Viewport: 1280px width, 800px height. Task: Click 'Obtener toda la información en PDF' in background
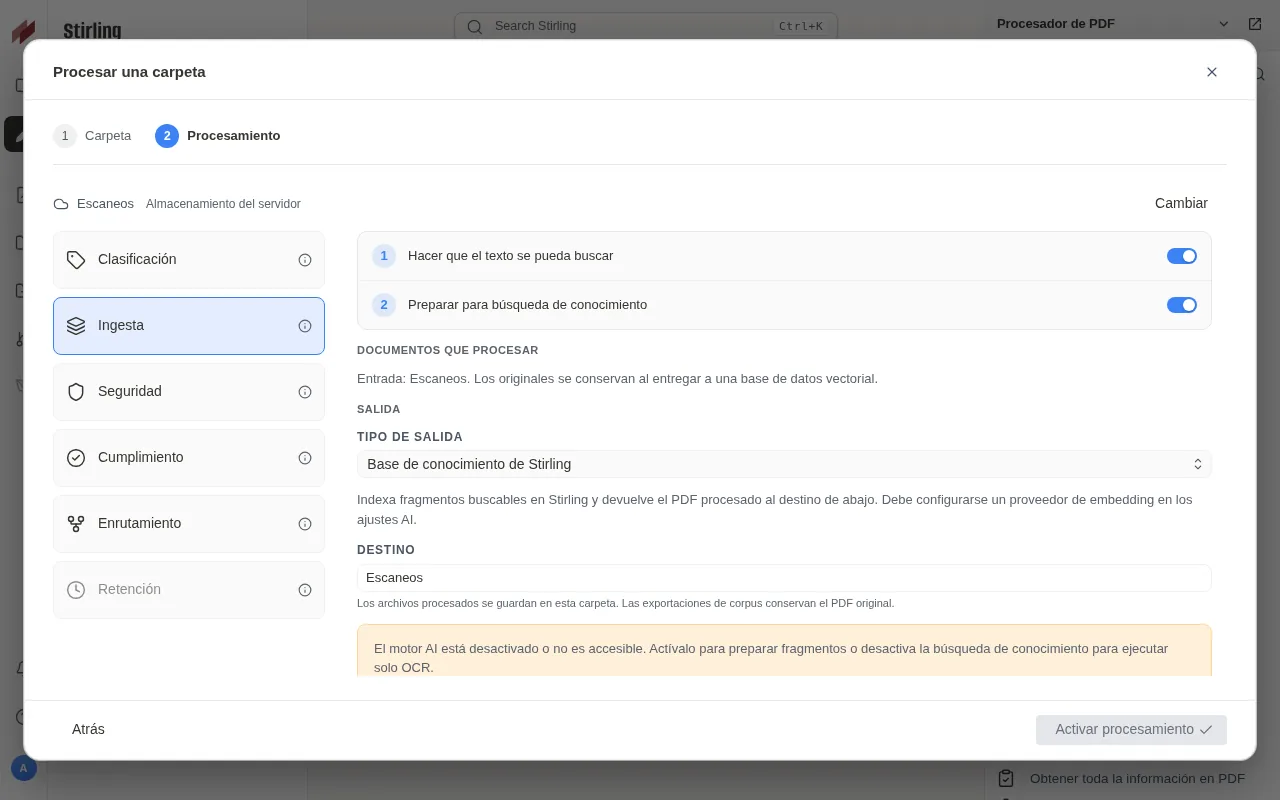(x=1137, y=779)
